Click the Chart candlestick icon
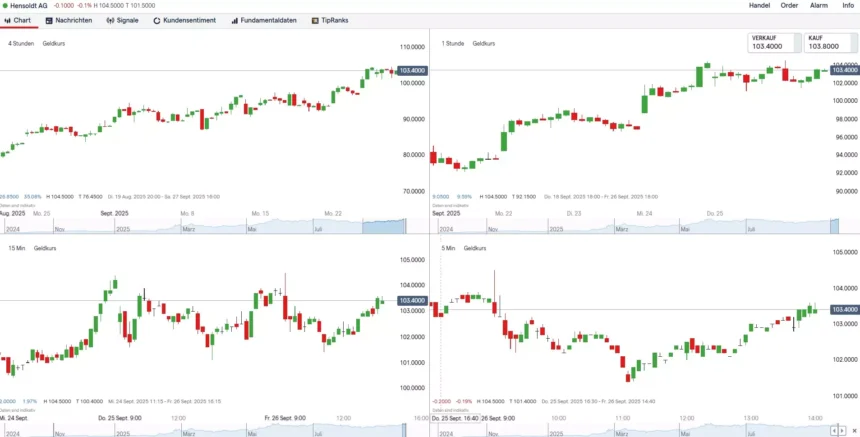The image size is (860, 437). (x=8, y=20)
